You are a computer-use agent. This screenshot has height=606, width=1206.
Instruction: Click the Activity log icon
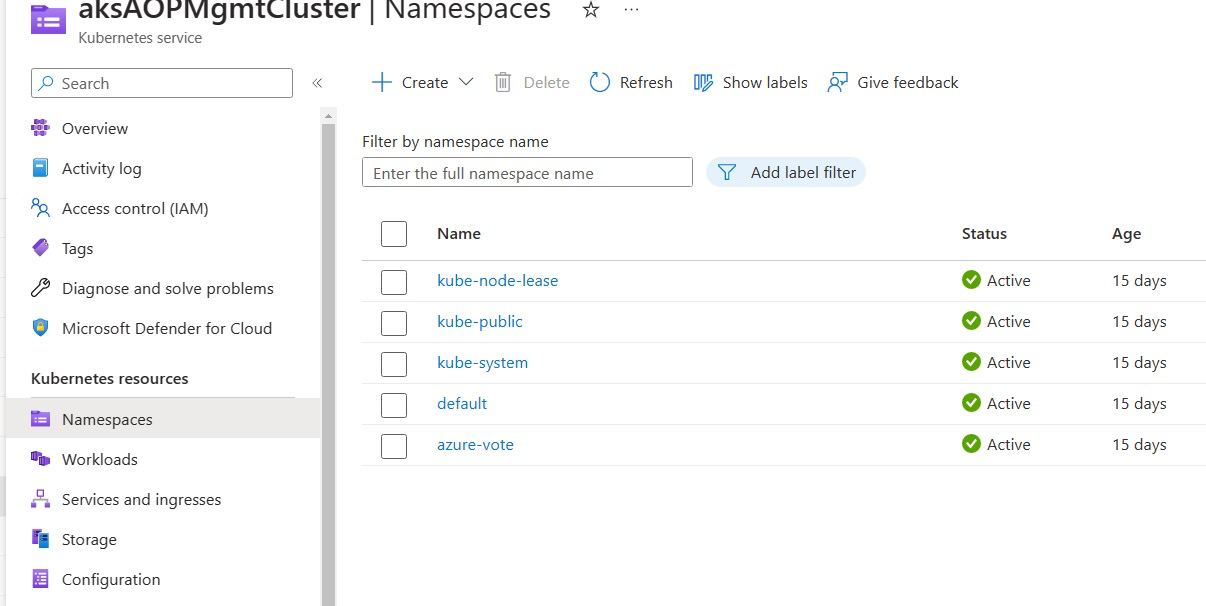coord(40,168)
